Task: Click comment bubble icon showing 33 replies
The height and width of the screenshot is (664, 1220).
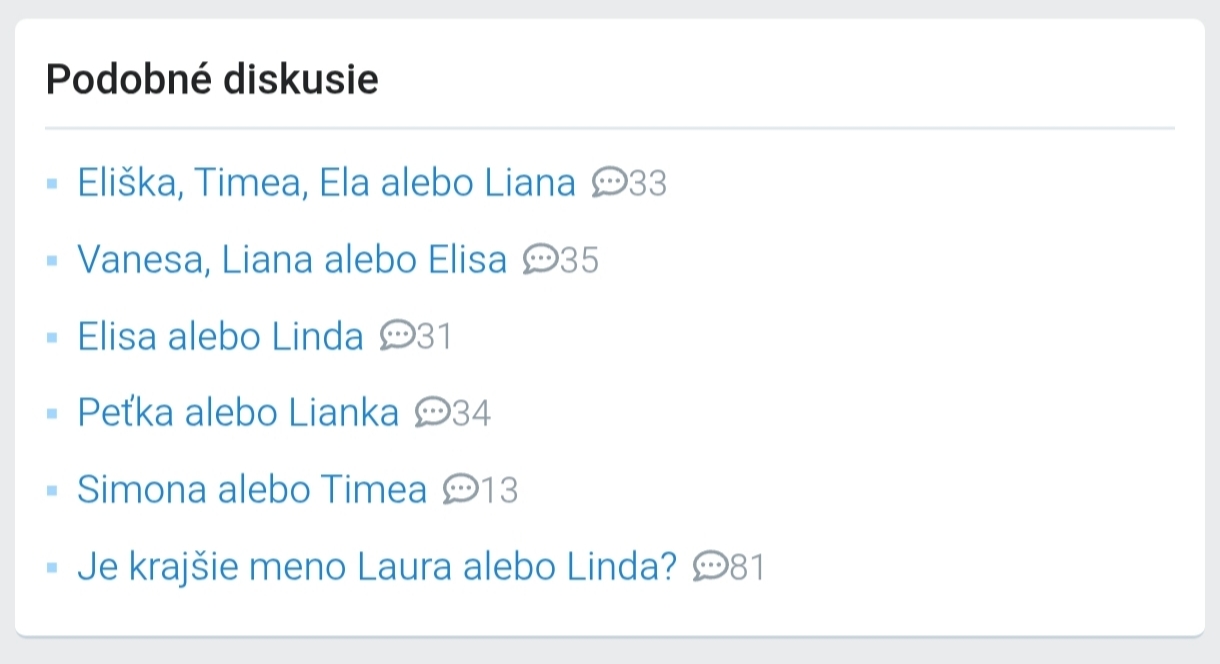Action: (x=609, y=183)
